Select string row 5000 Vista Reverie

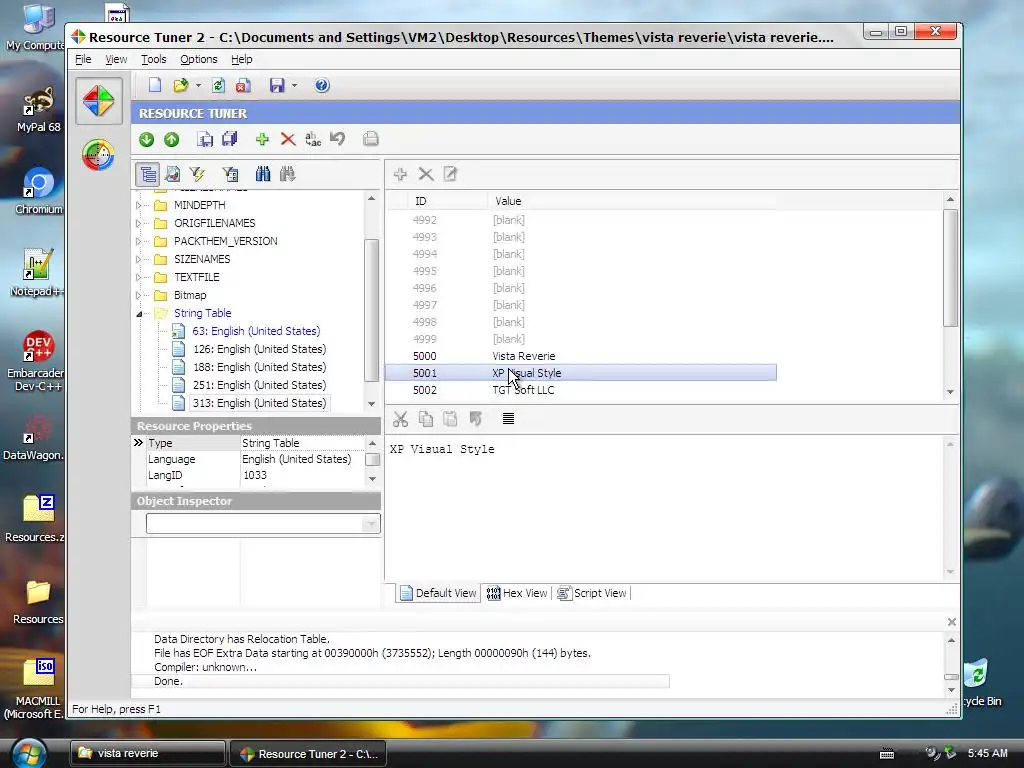tap(581, 356)
